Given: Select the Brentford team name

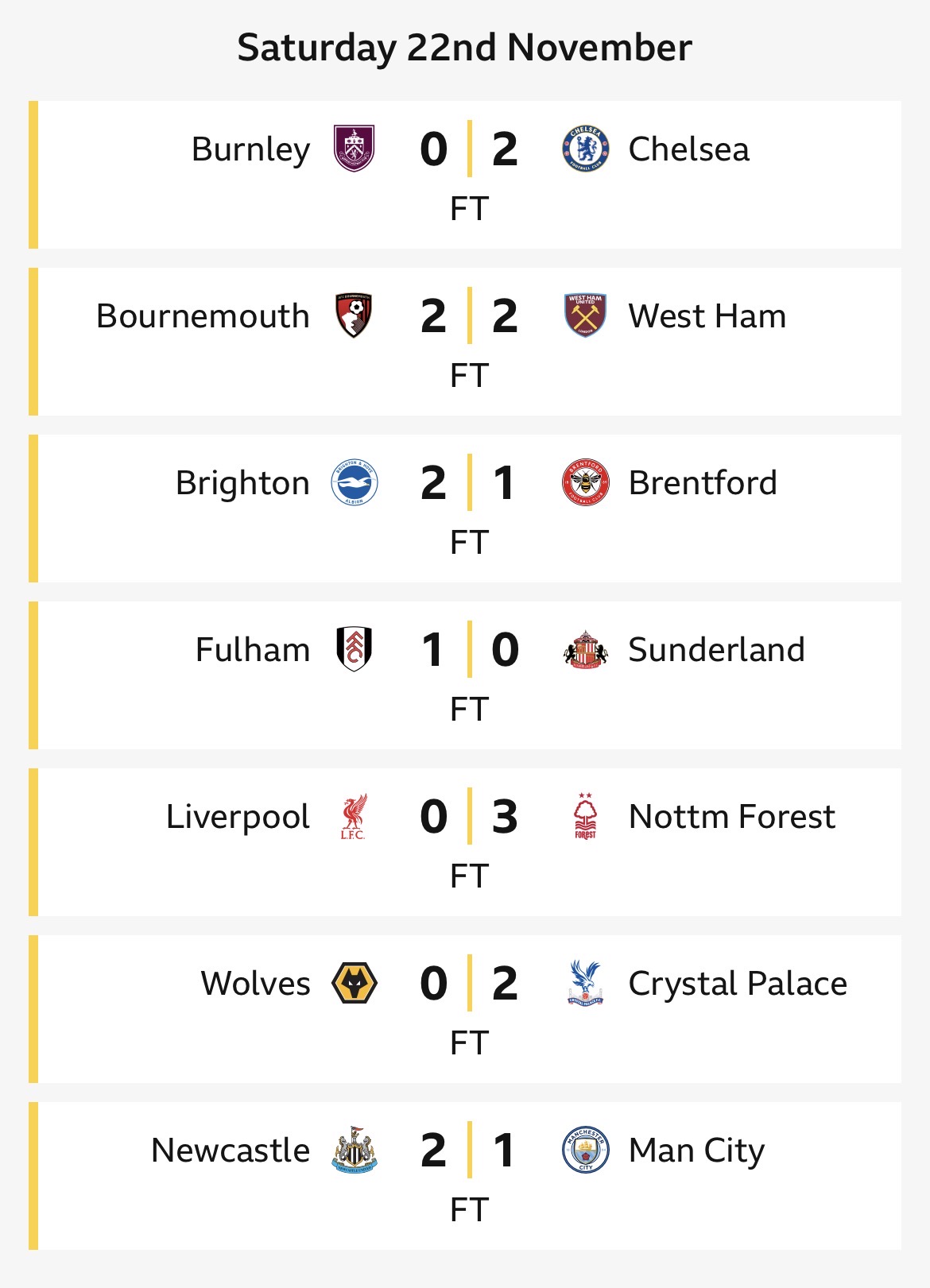Looking at the screenshot, I should tap(703, 482).
